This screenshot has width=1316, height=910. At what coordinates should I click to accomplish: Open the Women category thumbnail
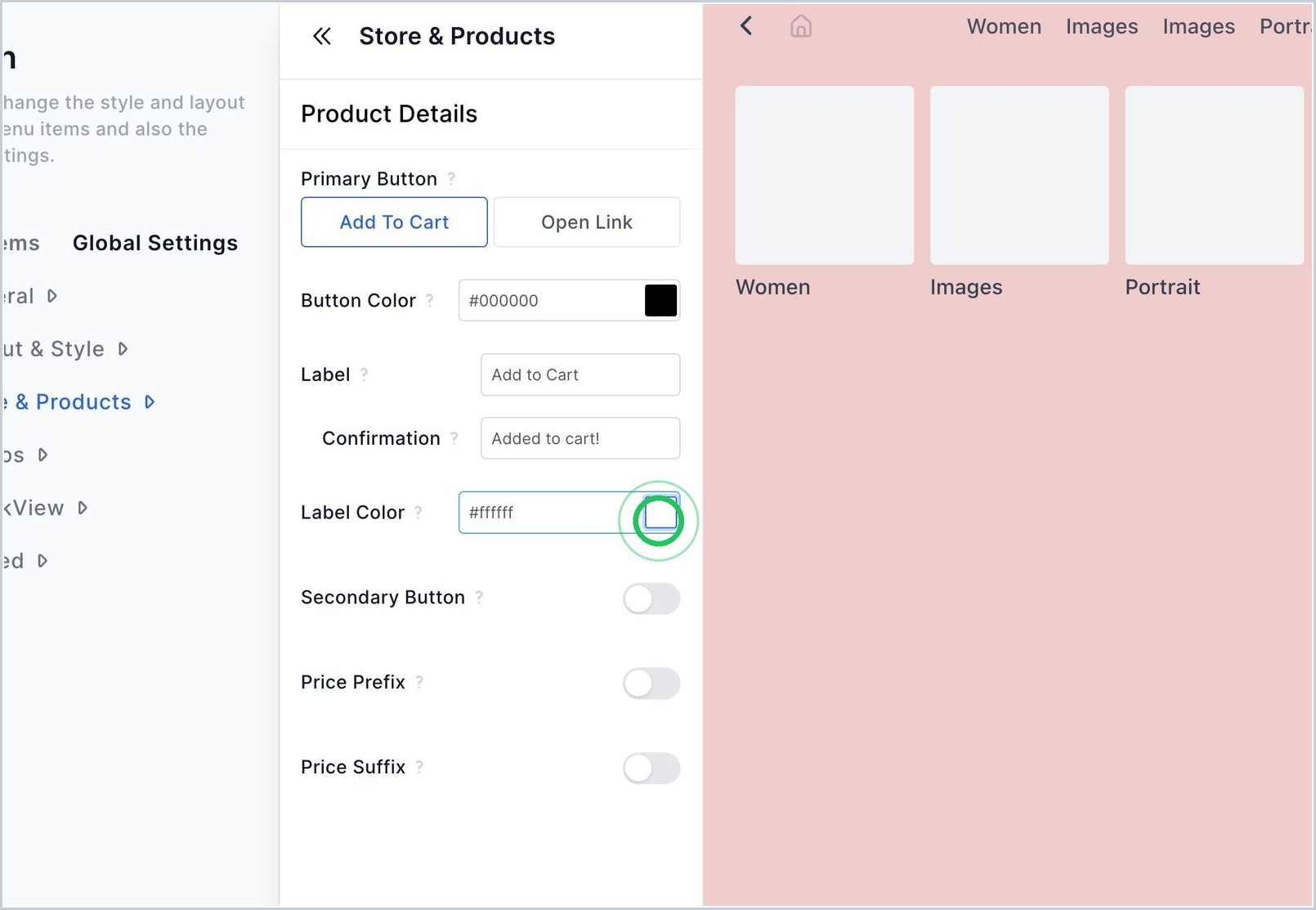point(825,175)
